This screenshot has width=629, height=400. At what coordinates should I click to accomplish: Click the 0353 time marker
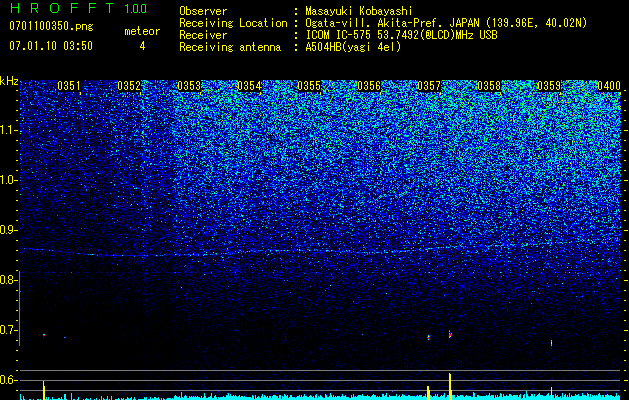(x=189, y=86)
